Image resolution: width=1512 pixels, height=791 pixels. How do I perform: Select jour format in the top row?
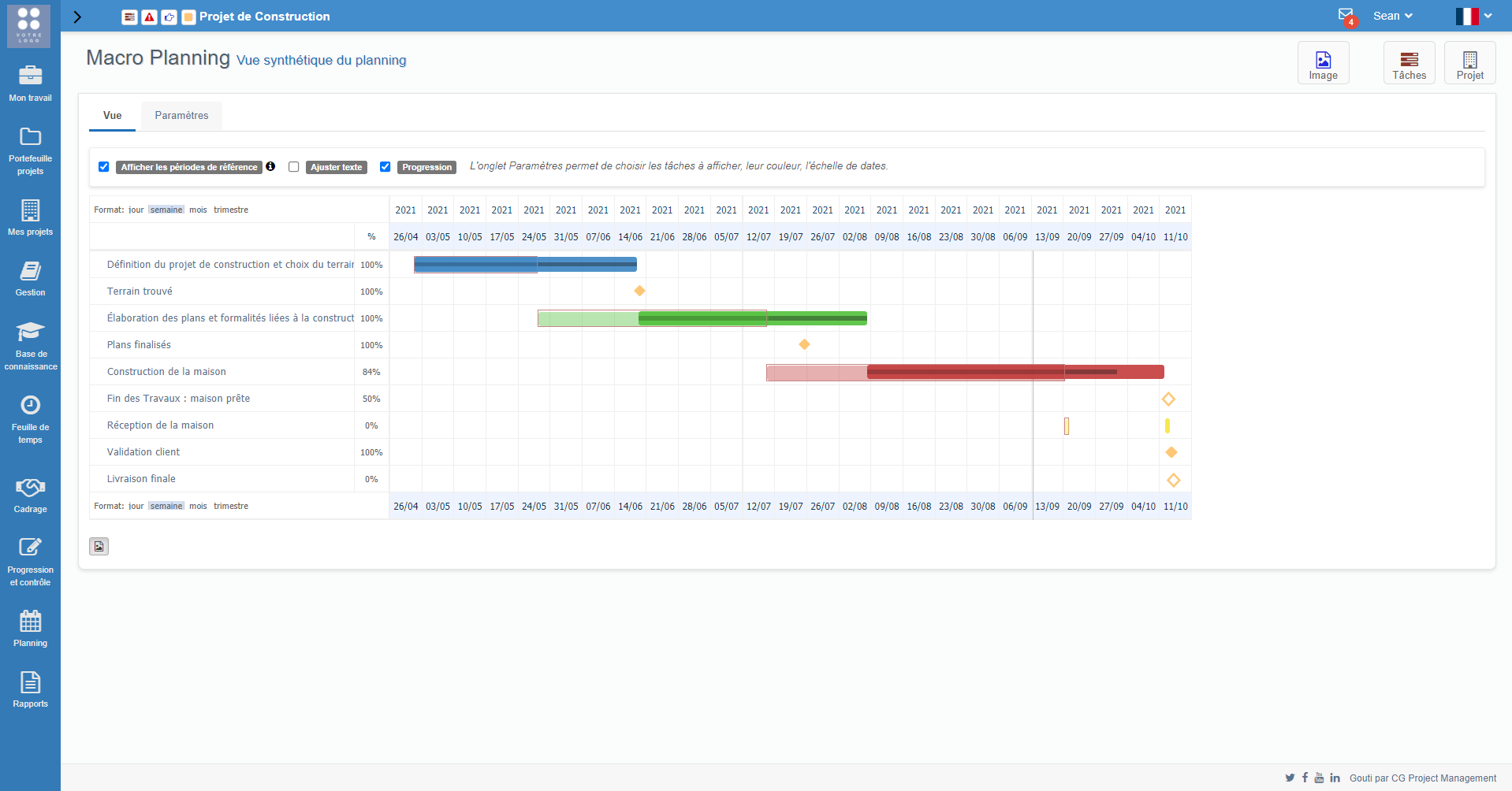[x=136, y=210]
